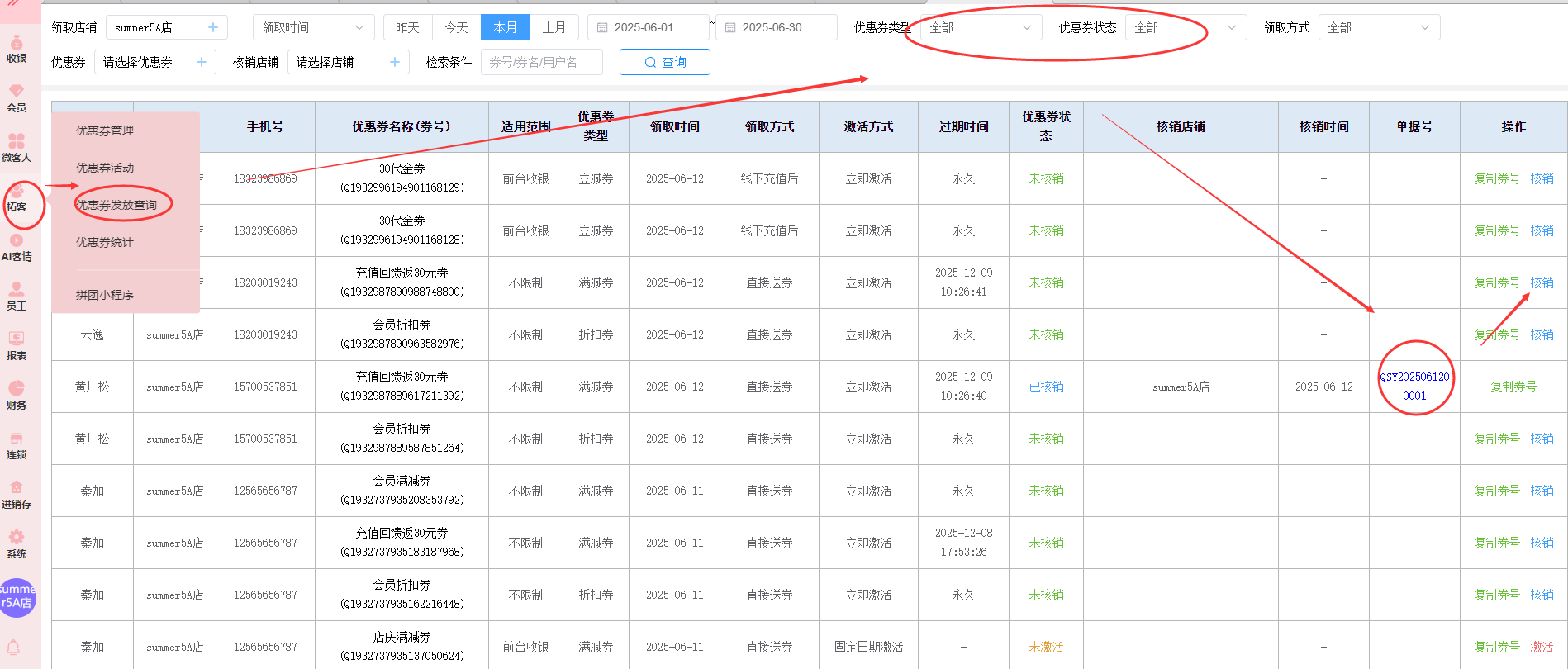Open the 进销存 inventory sidebar icon
Viewport: 1568px width, 669px height.
(x=17, y=495)
